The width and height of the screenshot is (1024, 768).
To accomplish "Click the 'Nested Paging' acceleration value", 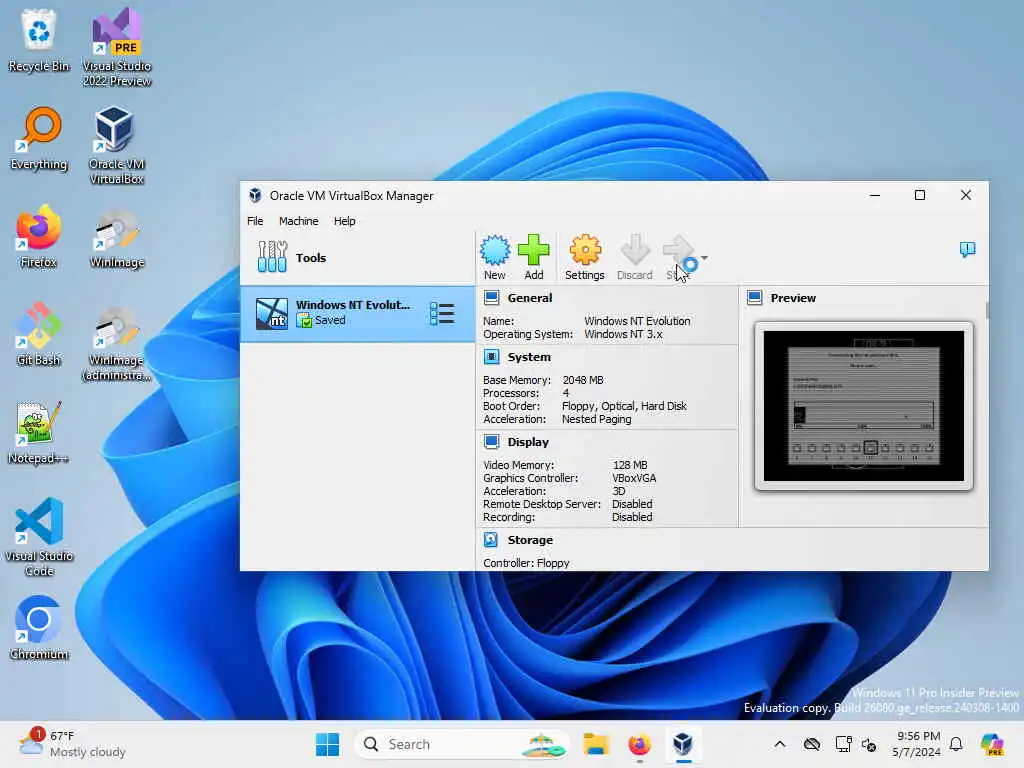I will [x=596, y=419].
